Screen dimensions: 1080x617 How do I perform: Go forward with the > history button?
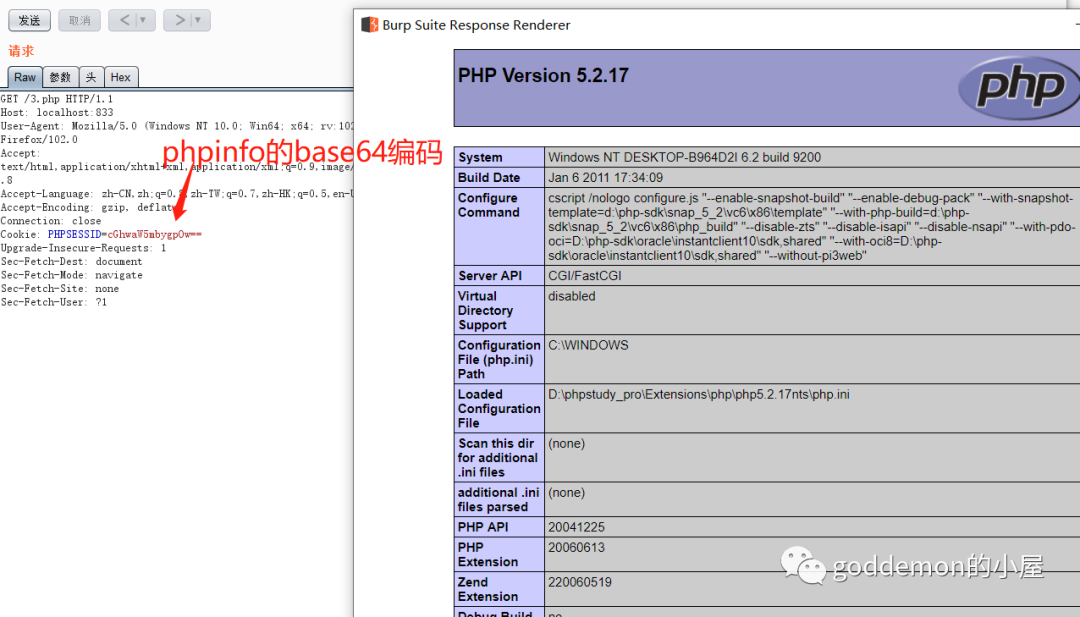[179, 20]
